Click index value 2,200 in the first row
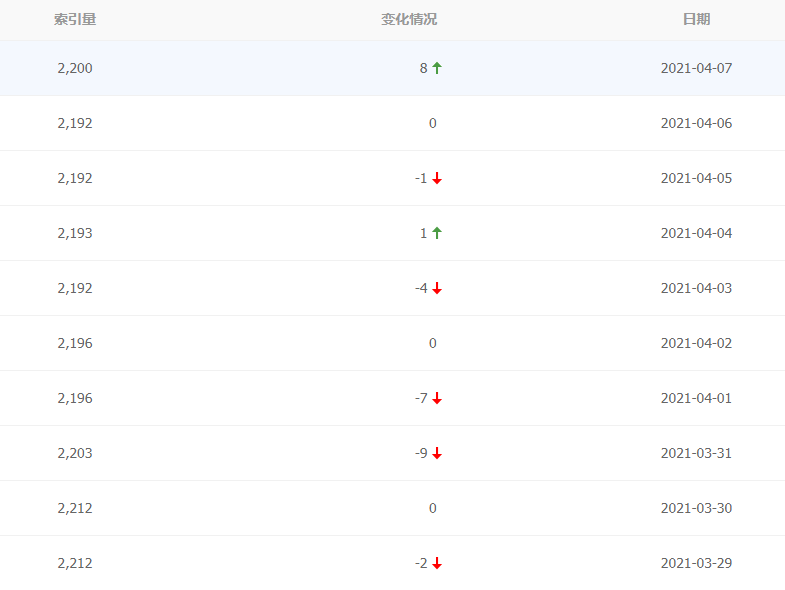 pyautogui.click(x=75, y=68)
